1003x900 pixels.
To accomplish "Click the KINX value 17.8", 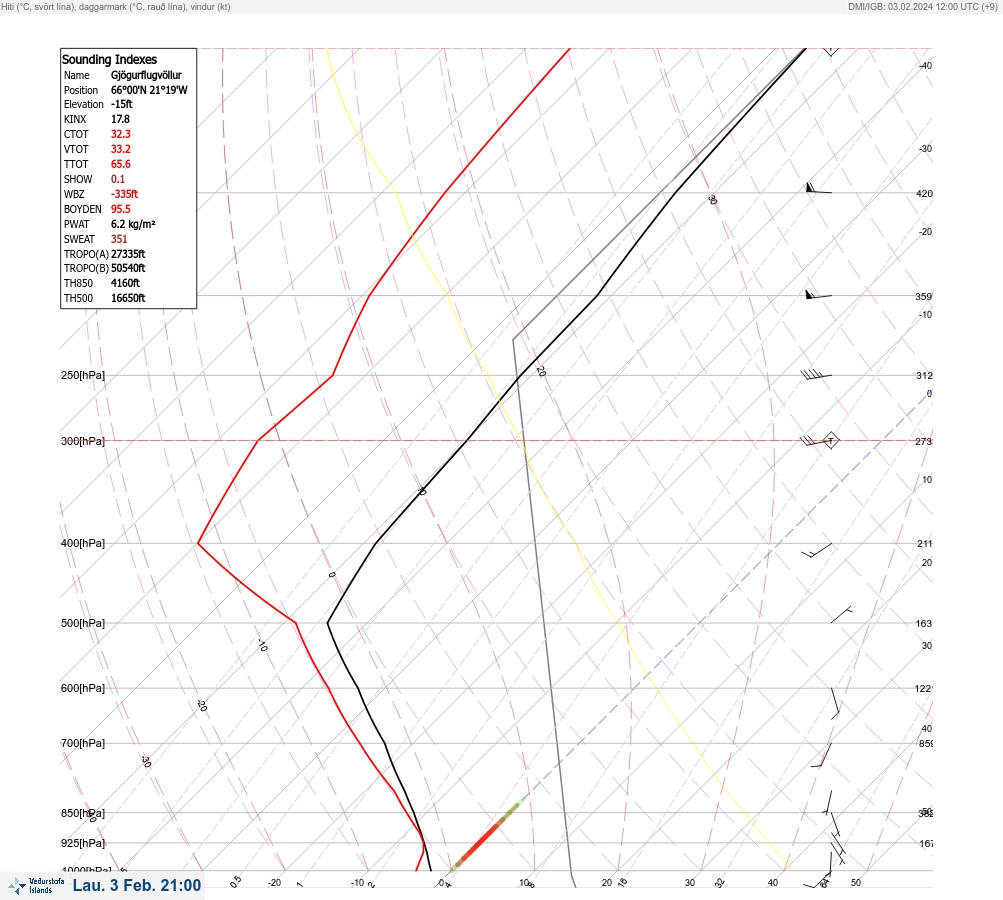I will click(120, 119).
